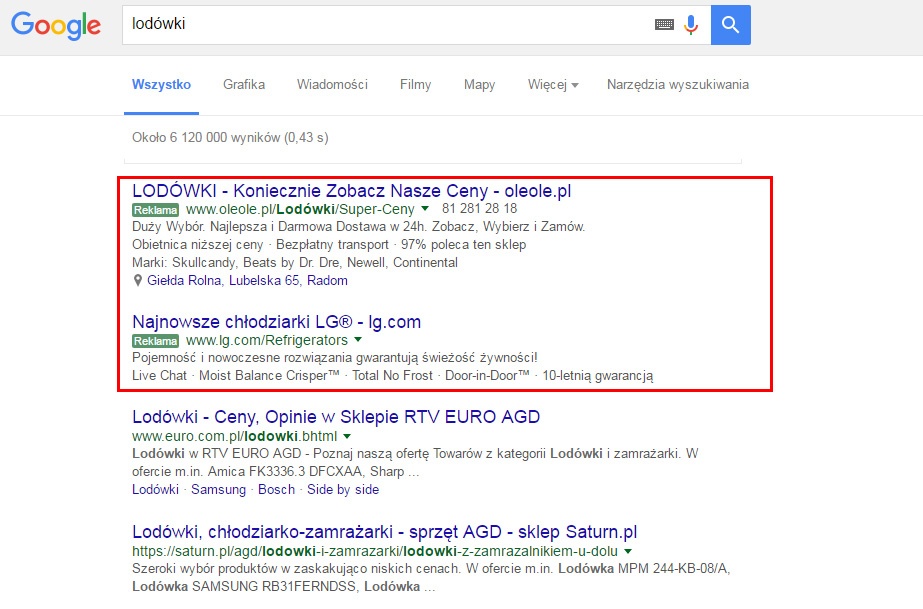Viewport: 923px width, 609px height.
Task: Click the Google logo
Action: point(56,25)
